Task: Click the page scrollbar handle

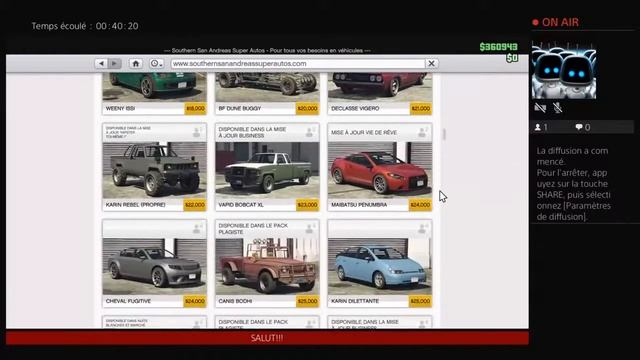Action: pyautogui.click(x=444, y=134)
